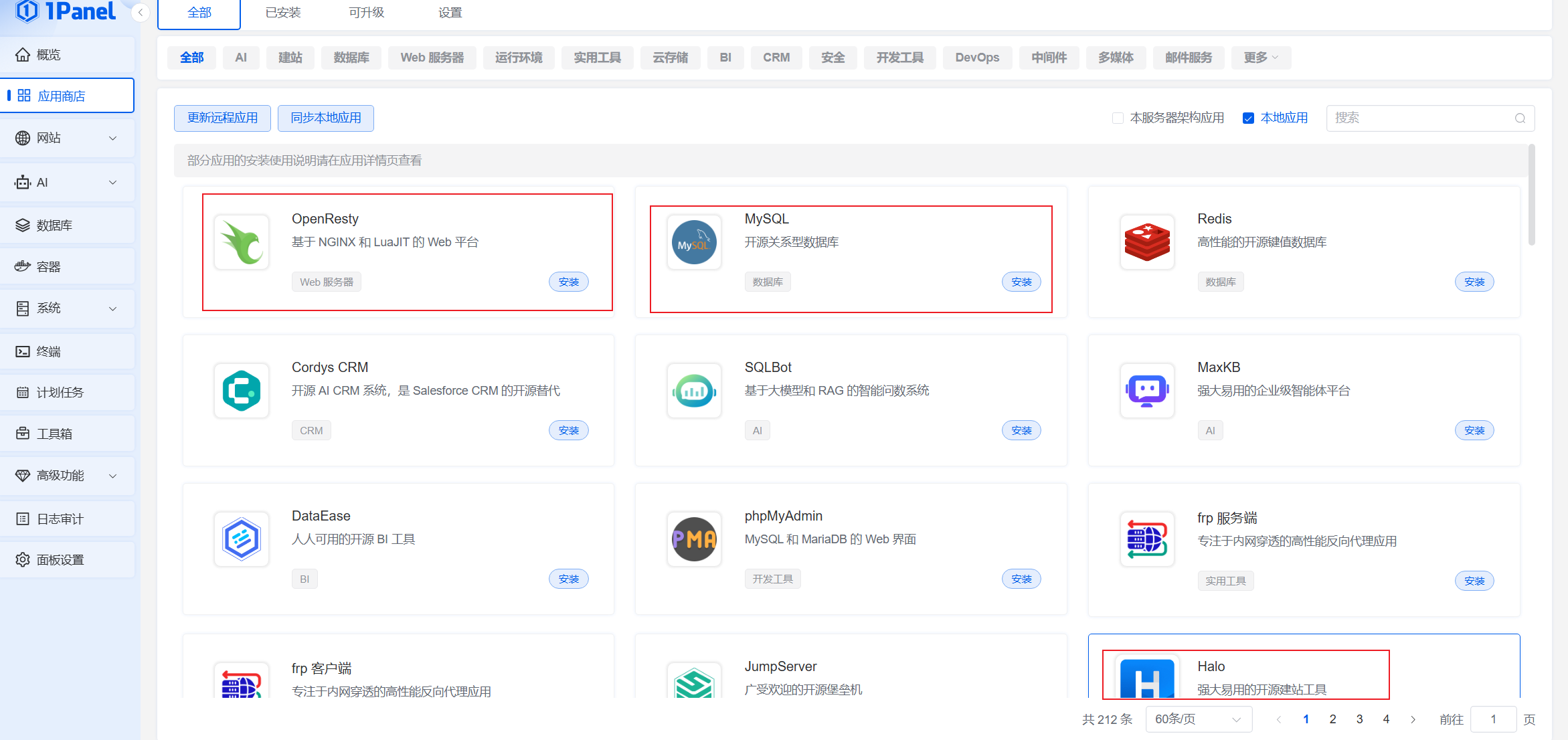Switch to the 已安装 tab
The width and height of the screenshot is (1568, 740).
tap(283, 13)
